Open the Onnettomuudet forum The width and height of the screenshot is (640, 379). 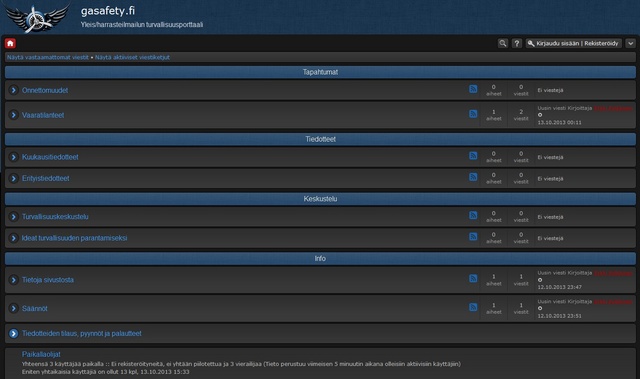pos(45,90)
